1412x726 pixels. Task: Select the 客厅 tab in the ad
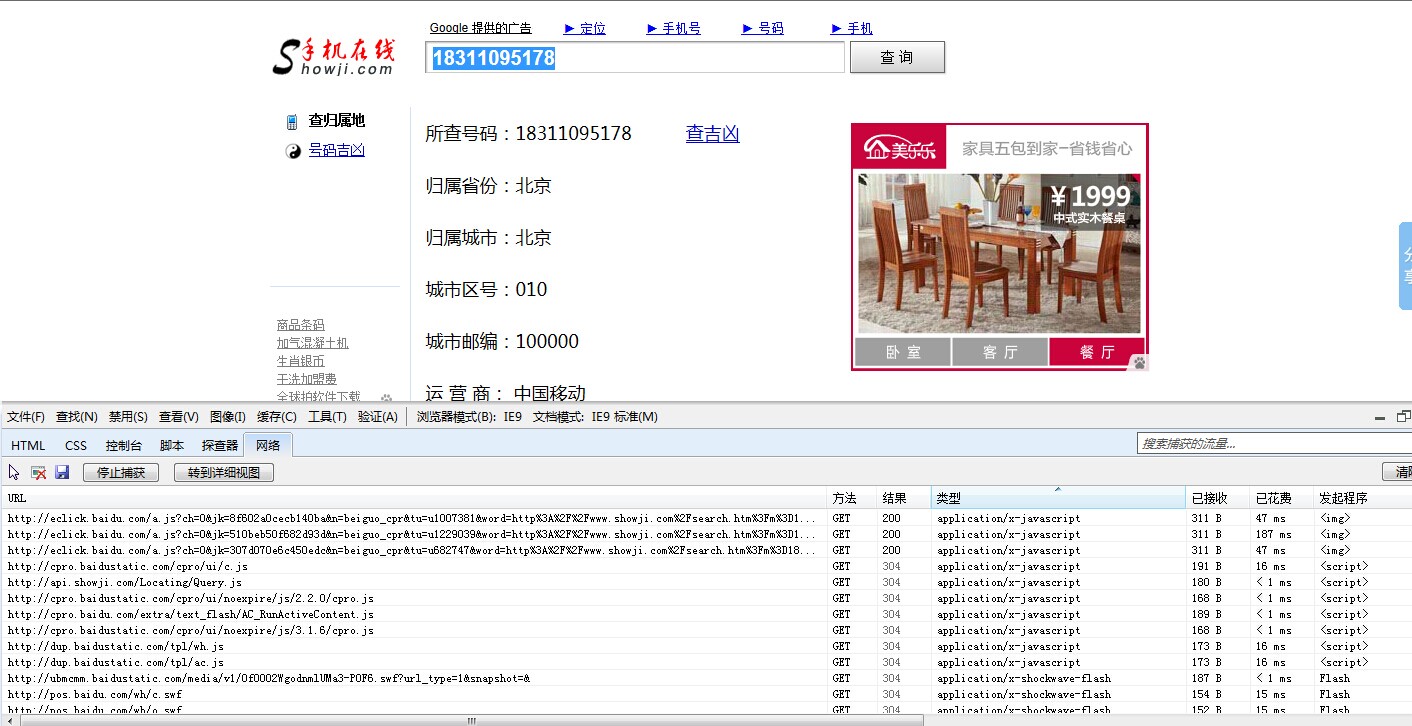click(x=1000, y=352)
